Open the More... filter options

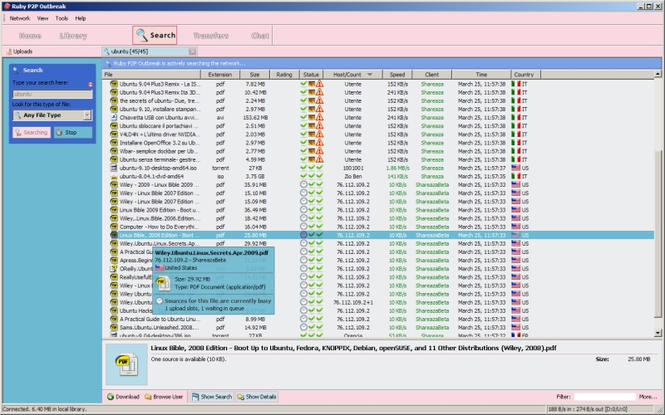648,397
